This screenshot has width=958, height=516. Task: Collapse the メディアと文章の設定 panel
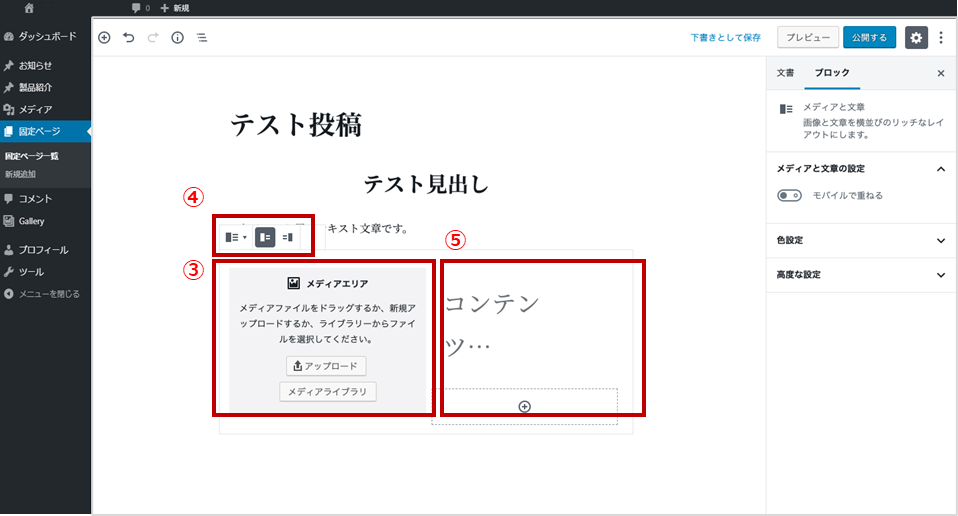[x=940, y=169]
